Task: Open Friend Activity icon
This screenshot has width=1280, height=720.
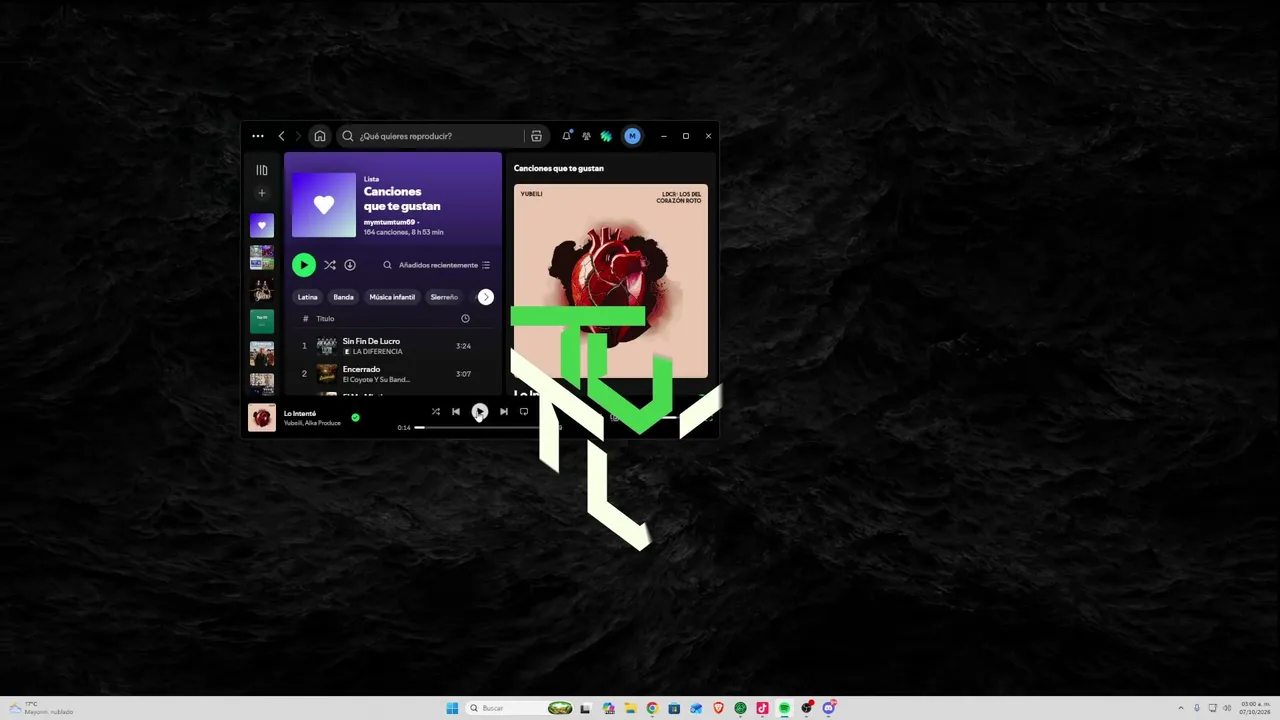Action: pyautogui.click(x=586, y=136)
